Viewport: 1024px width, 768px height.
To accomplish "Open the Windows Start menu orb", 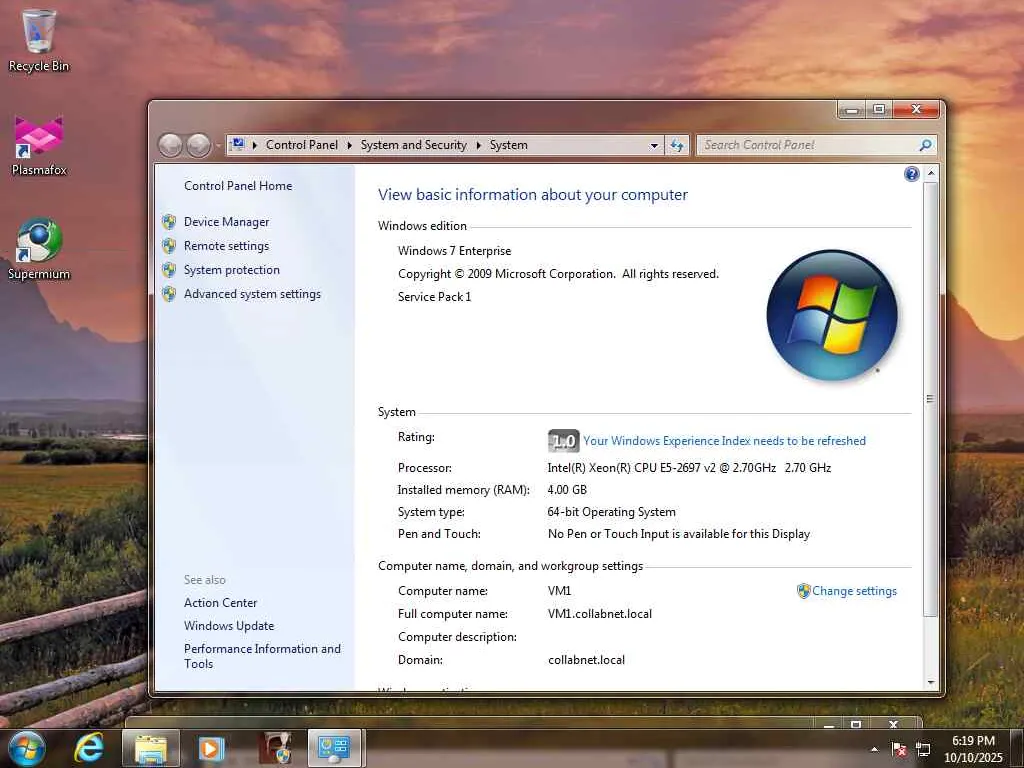I will point(27,748).
